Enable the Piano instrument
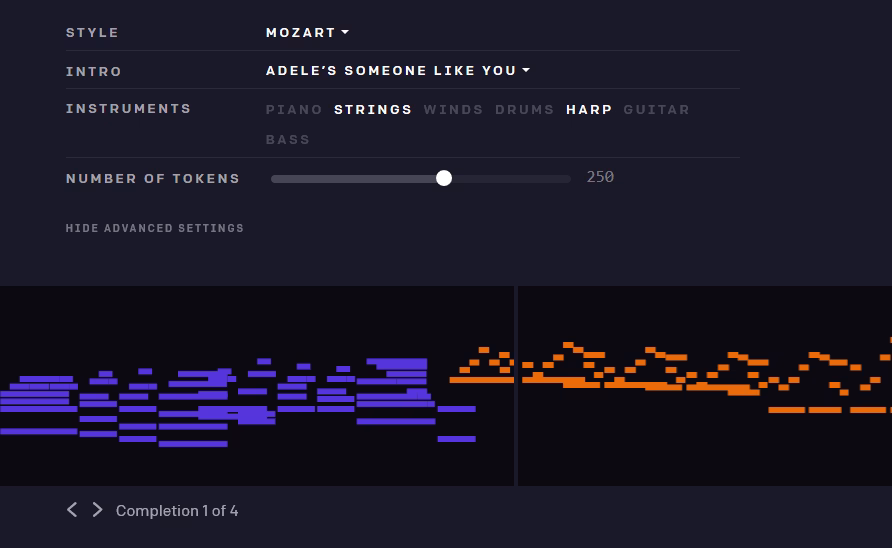 point(294,110)
